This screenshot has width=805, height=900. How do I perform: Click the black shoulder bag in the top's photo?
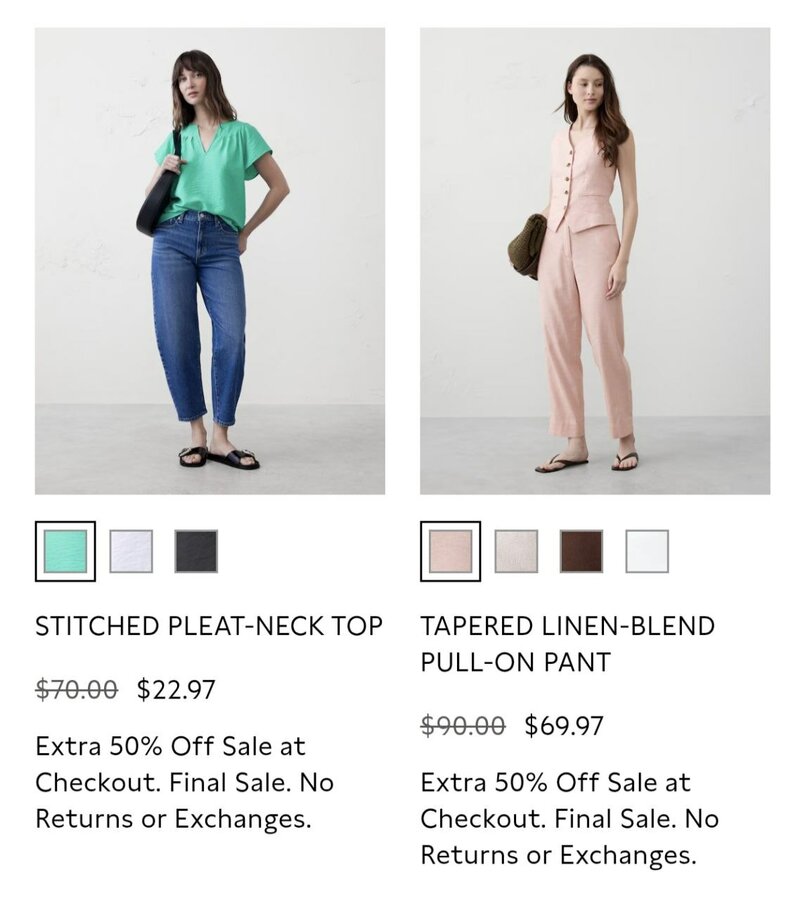pyautogui.click(x=158, y=195)
